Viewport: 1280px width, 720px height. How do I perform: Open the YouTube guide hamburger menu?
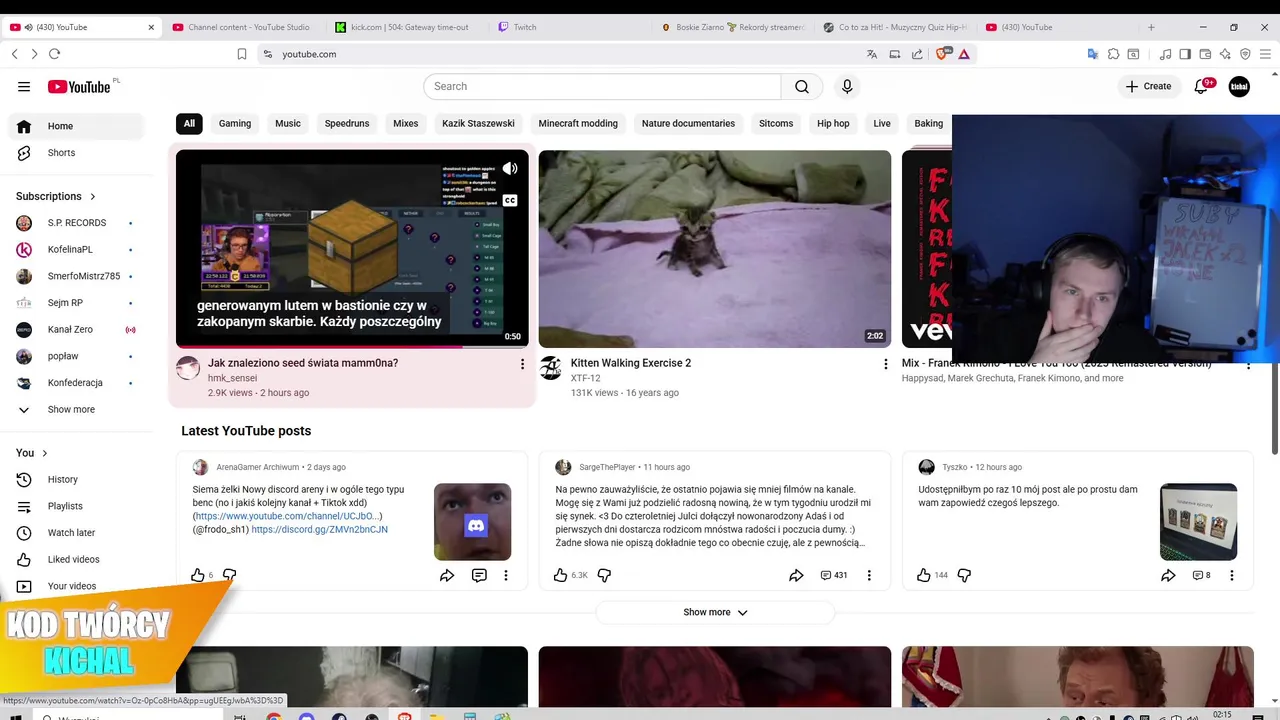[24, 87]
